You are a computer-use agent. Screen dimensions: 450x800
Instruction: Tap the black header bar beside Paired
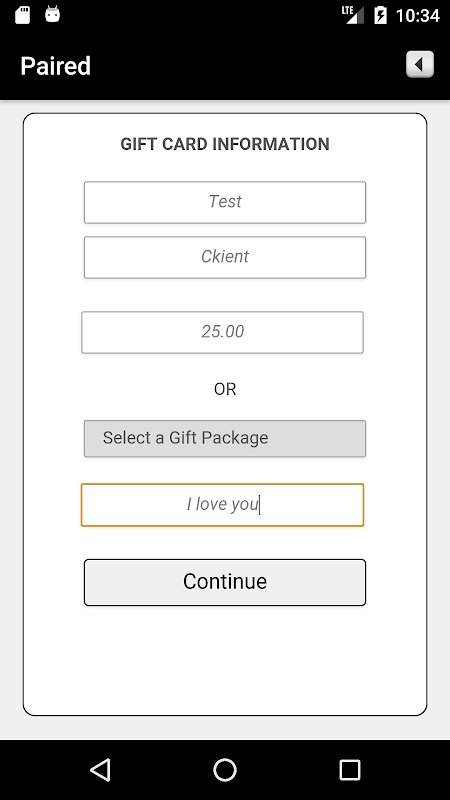point(245,65)
